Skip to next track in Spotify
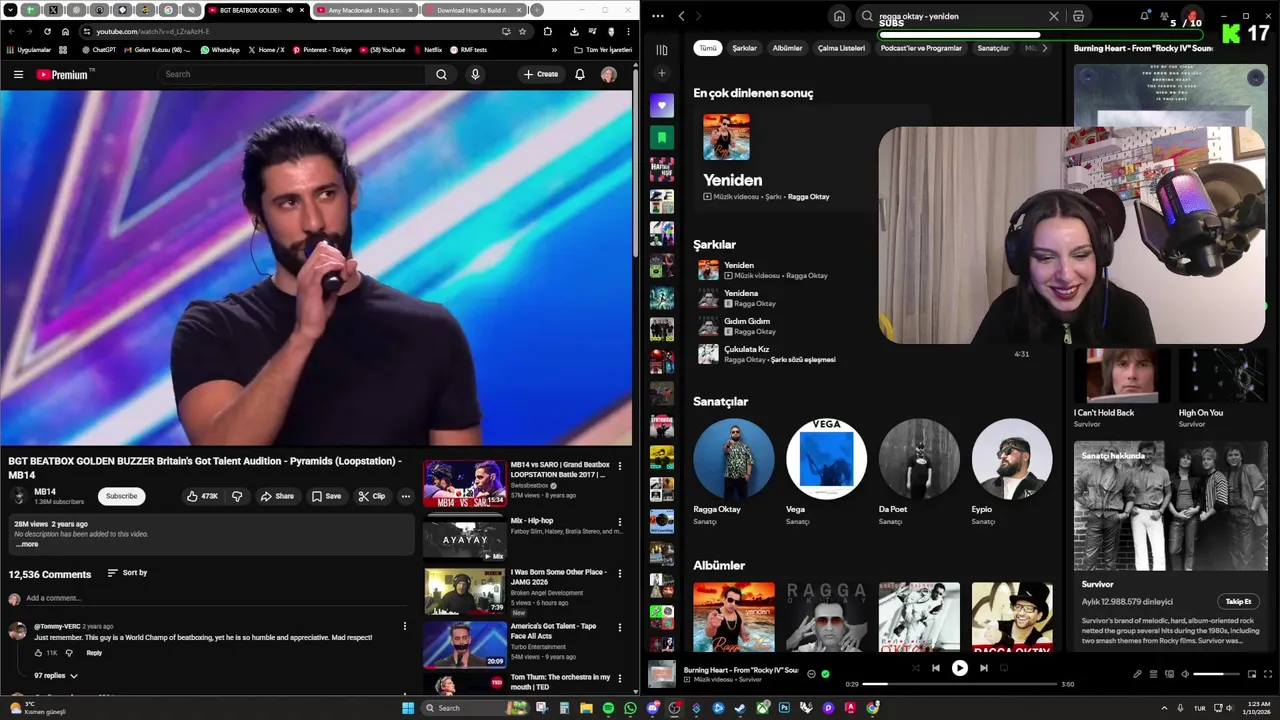Screen dimensions: 1280x720 (x=984, y=668)
